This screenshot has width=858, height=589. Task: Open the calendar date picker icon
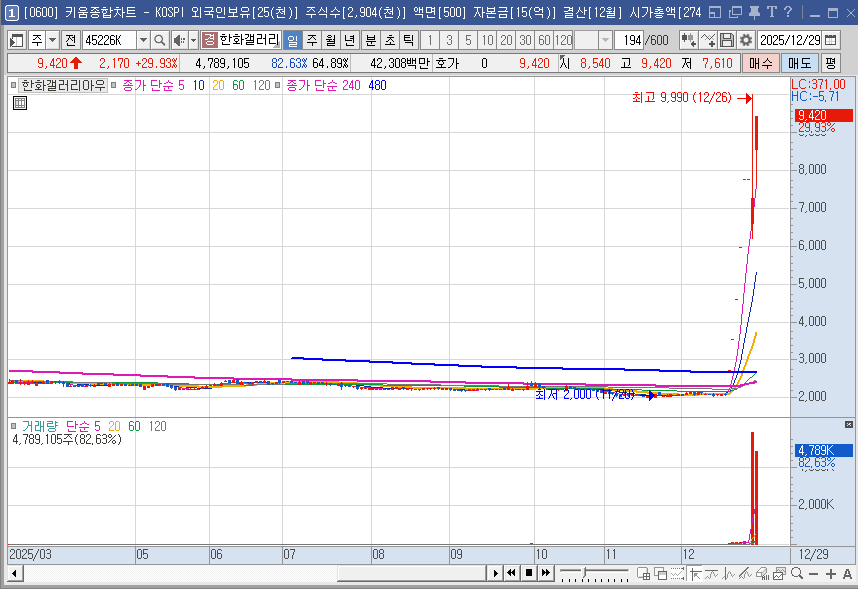click(x=831, y=40)
